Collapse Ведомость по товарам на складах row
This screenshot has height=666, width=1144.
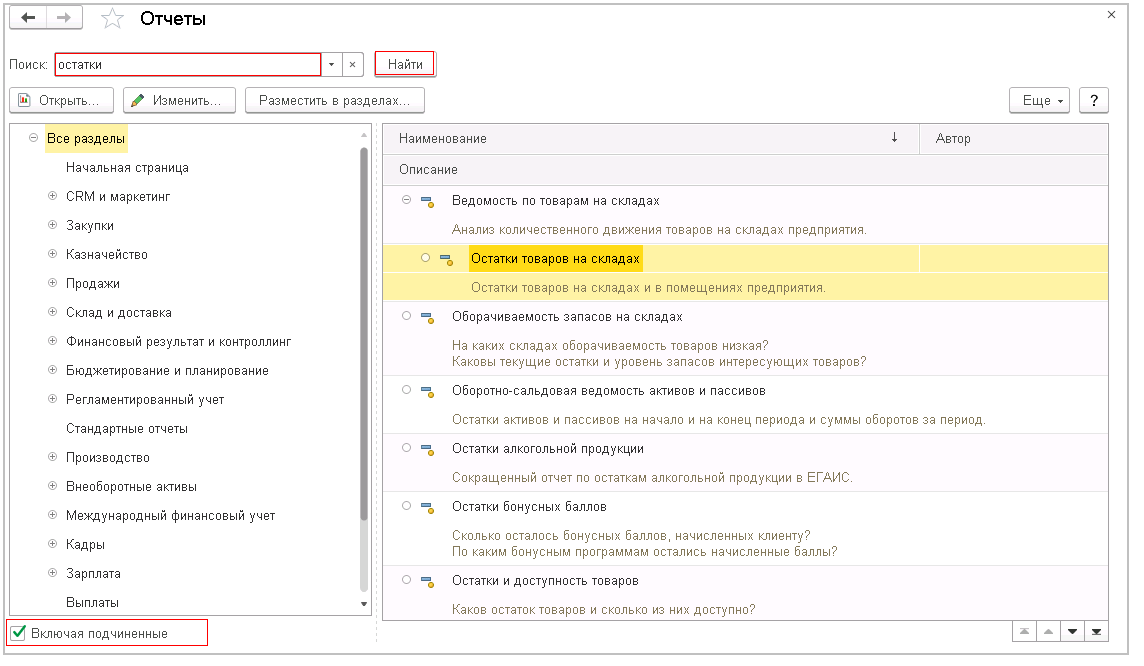tap(406, 200)
